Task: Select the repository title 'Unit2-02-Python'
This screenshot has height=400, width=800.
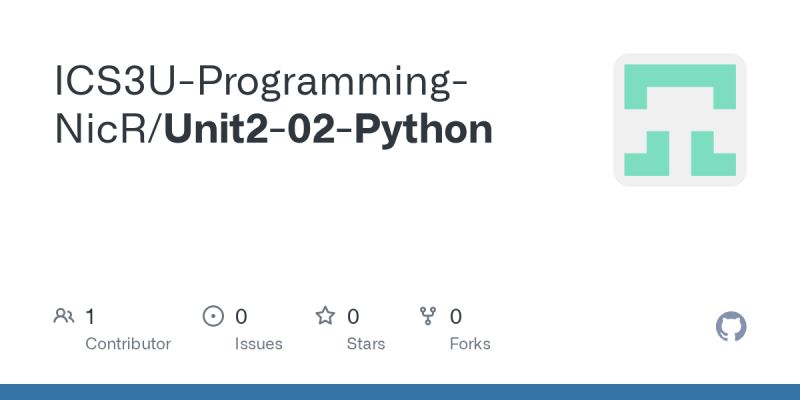Action: (328, 129)
